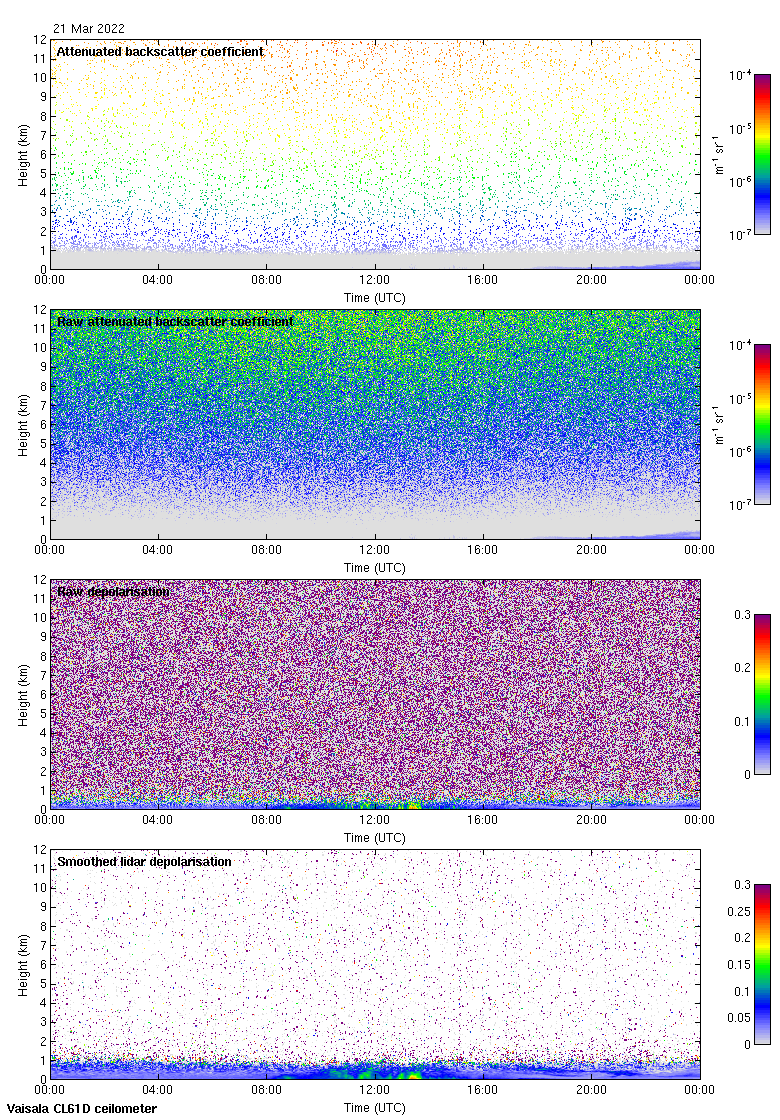Click the top panel's backscatter colorbar
The height and width of the screenshot is (1120, 780).
click(x=761, y=154)
